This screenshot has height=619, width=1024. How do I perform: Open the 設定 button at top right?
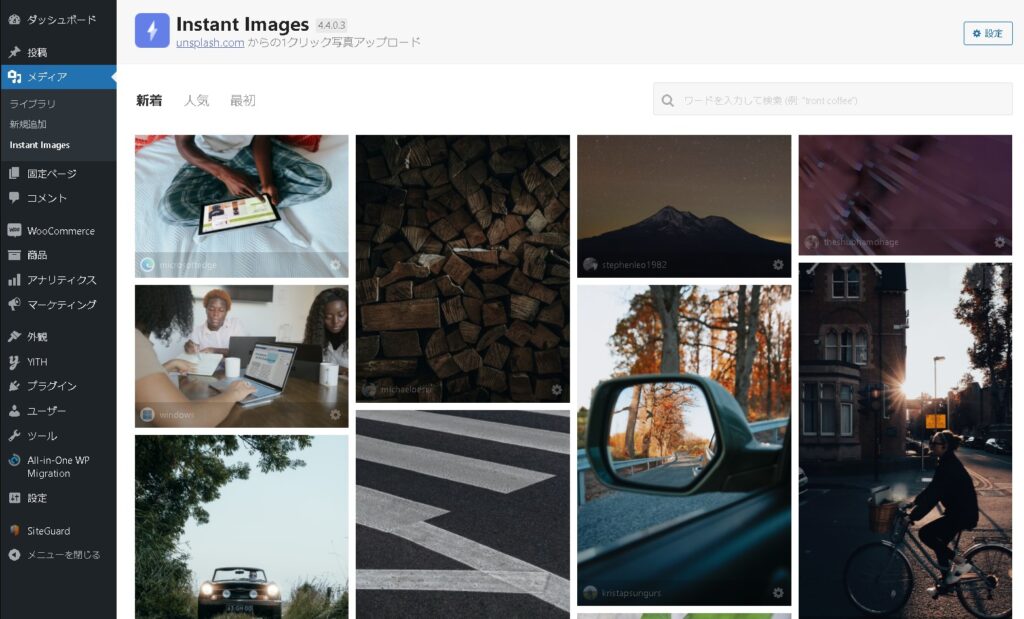(987, 33)
